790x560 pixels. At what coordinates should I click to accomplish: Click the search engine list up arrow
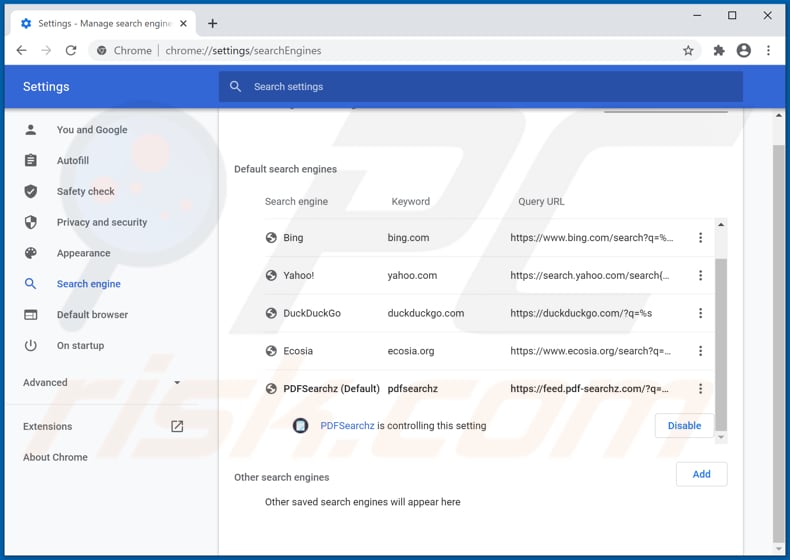pos(721,225)
